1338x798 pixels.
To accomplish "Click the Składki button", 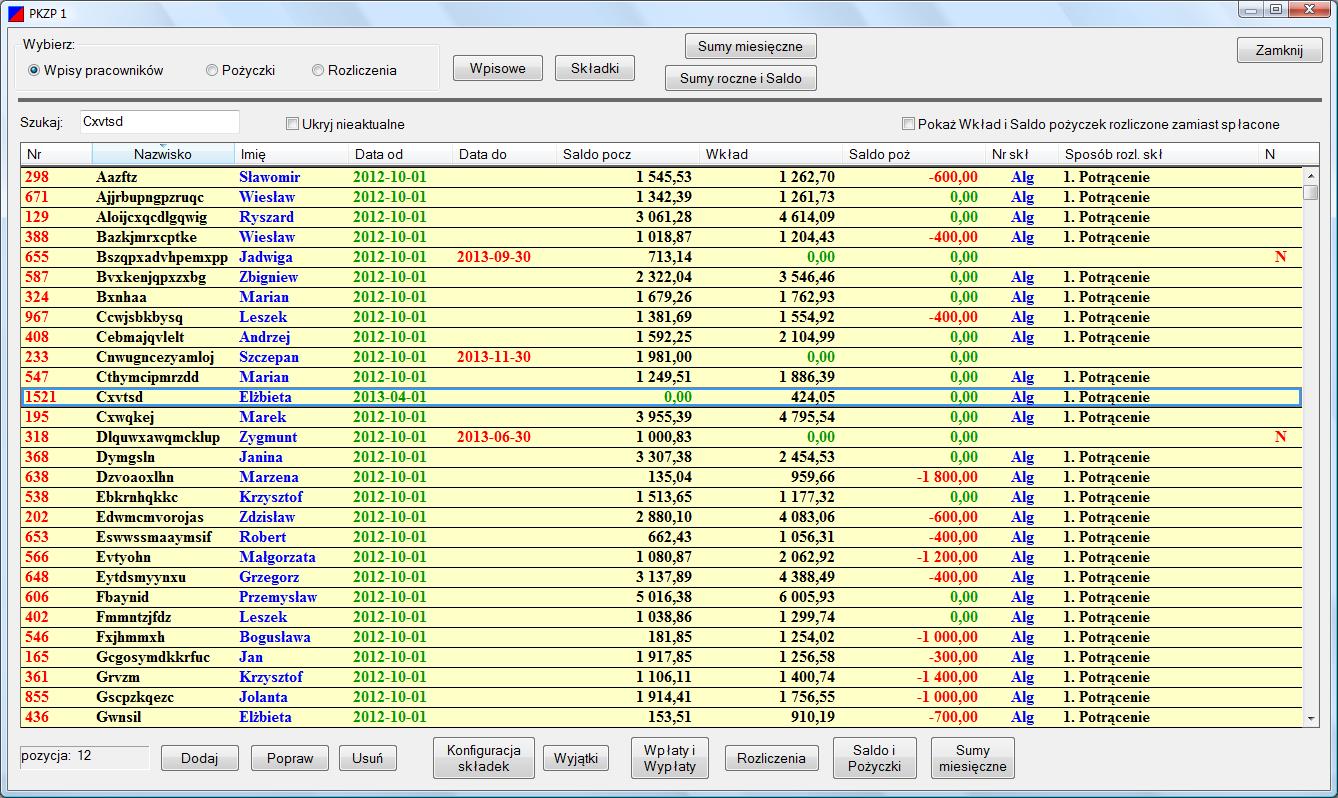I will (594, 68).
